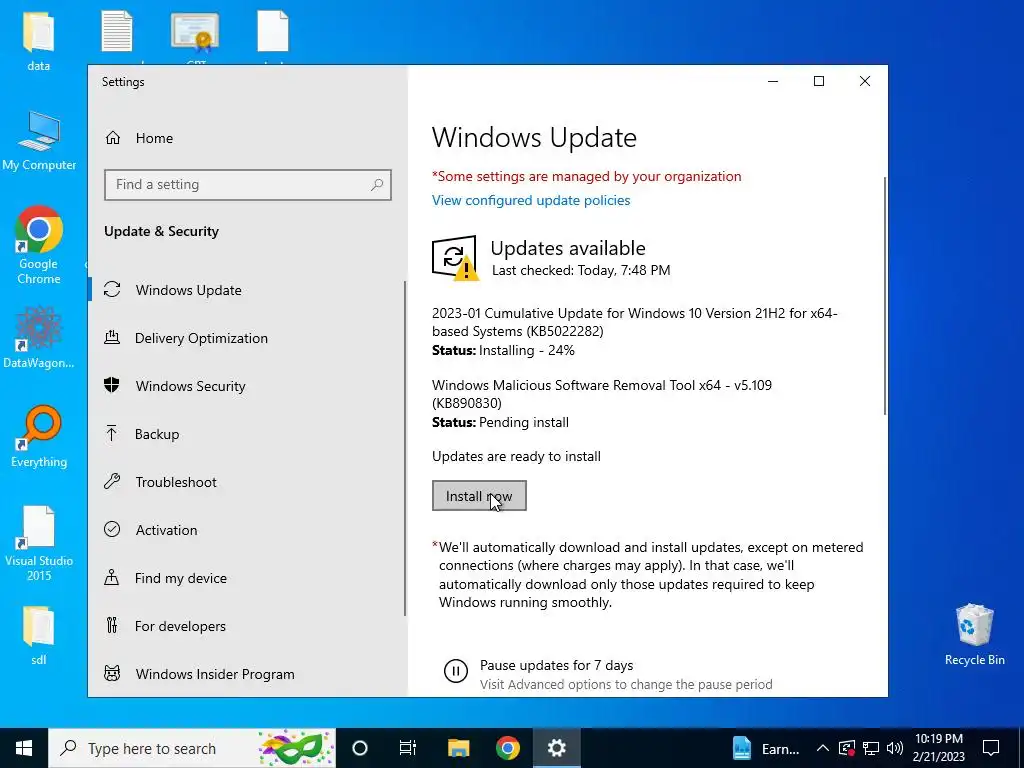Click the security tray icon with red dot
The width and height of the screenshot is (1024, 768).
point(847,748)
